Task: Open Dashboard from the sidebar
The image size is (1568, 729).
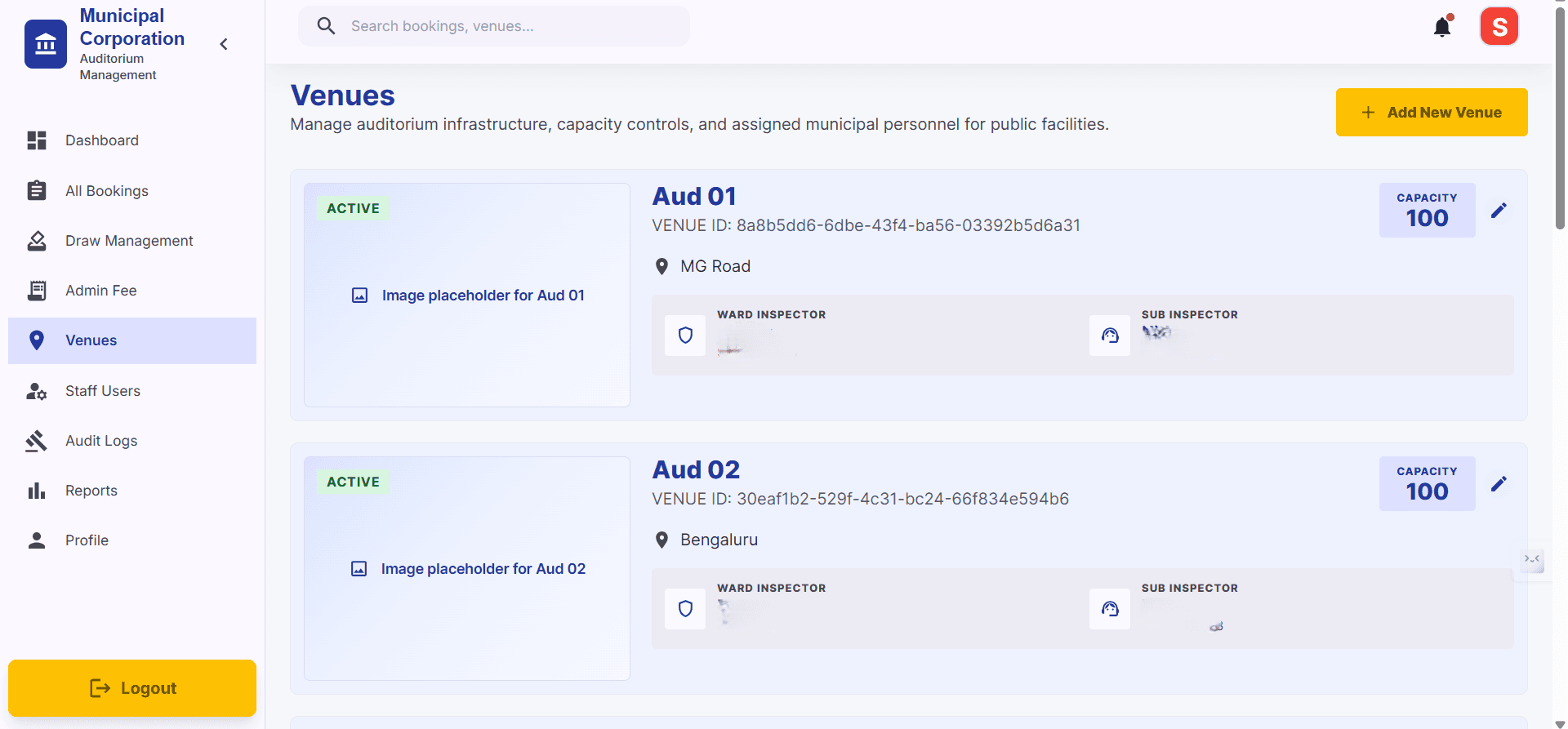Action: point(132,140)
